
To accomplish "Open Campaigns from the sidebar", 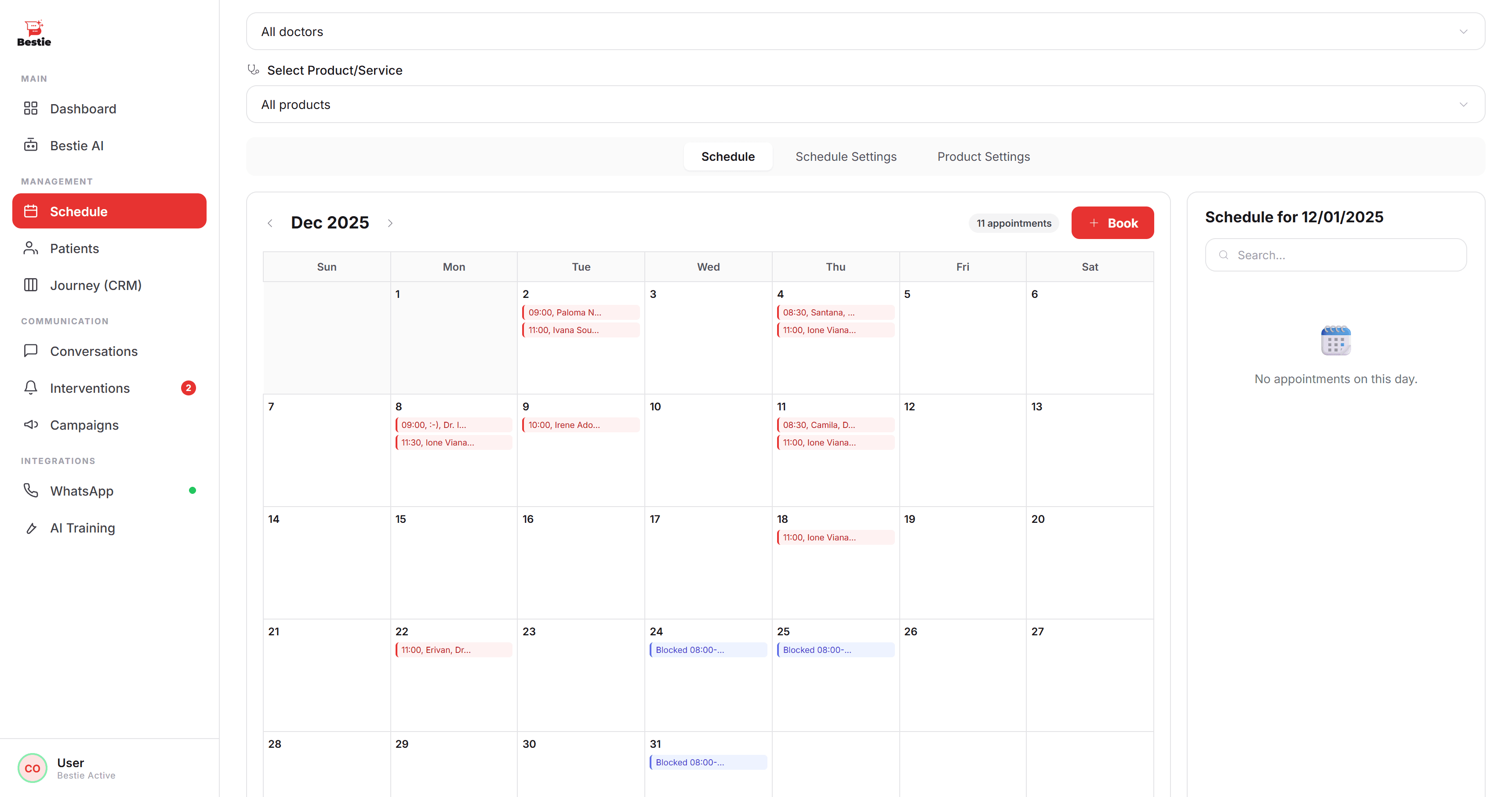I will coord(109,425).
